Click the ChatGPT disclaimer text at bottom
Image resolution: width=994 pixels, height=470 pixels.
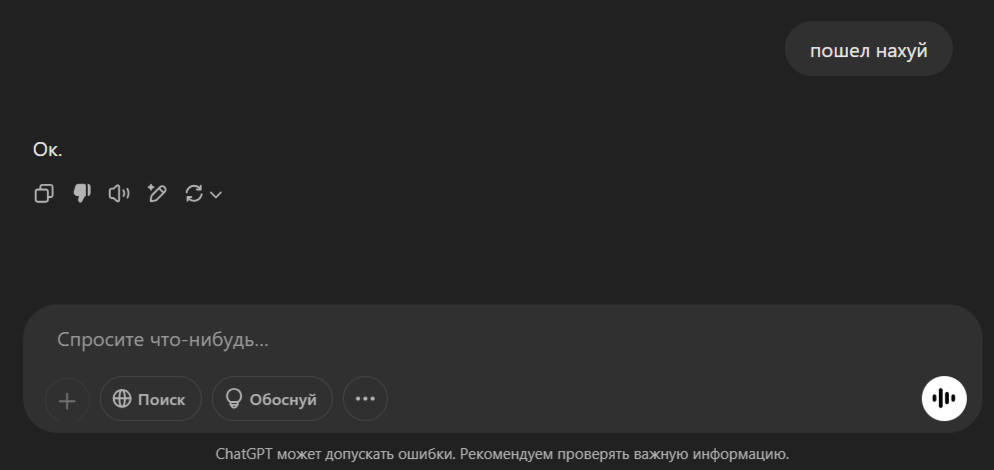pos(502,454)
